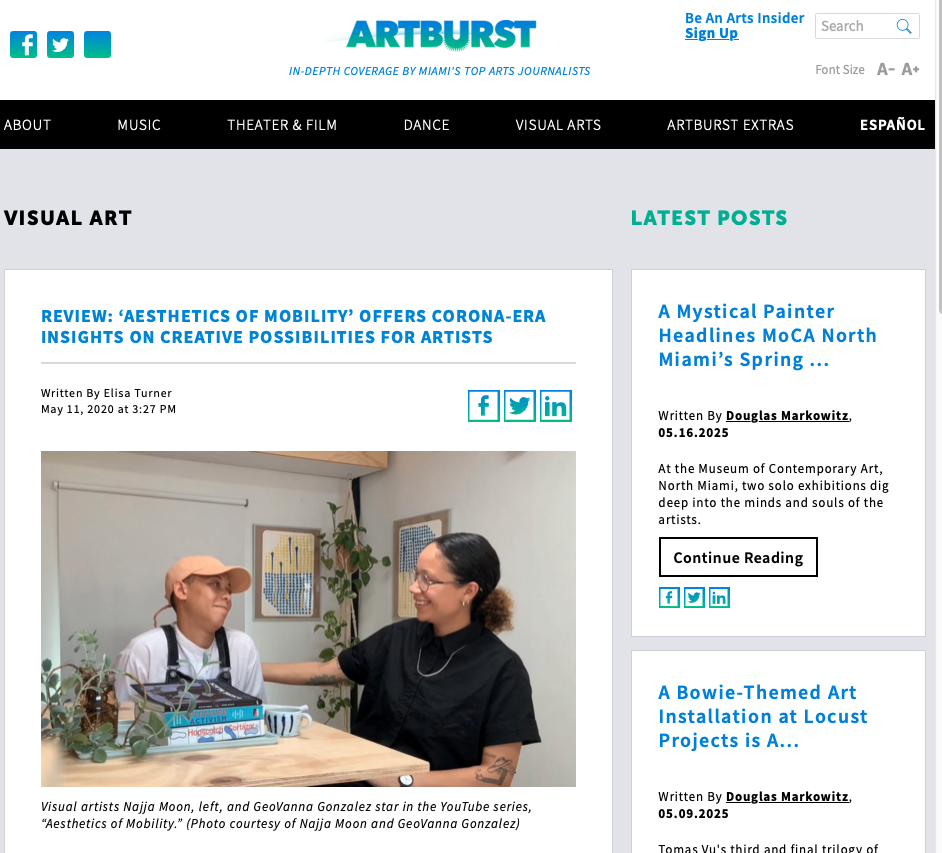Open the Visual Arts menu item
This screenshot has height=853, width=942.
click(558, 125)
